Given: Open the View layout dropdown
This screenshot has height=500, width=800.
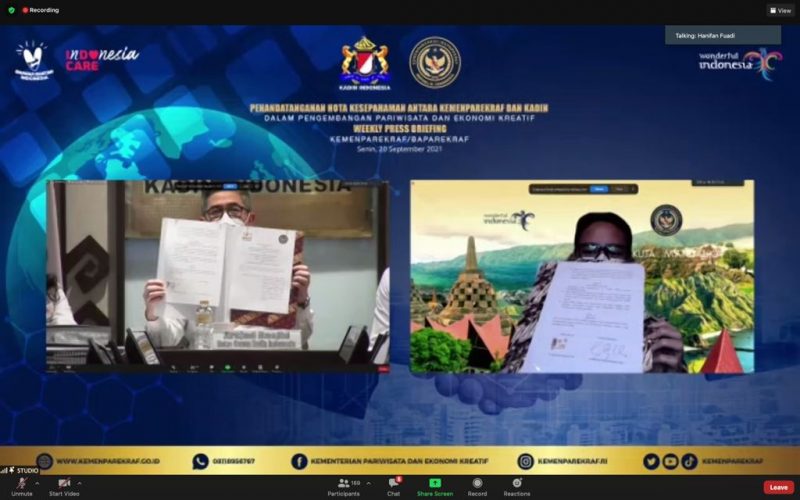Looking at the screenshot, I should pos(780,10).
